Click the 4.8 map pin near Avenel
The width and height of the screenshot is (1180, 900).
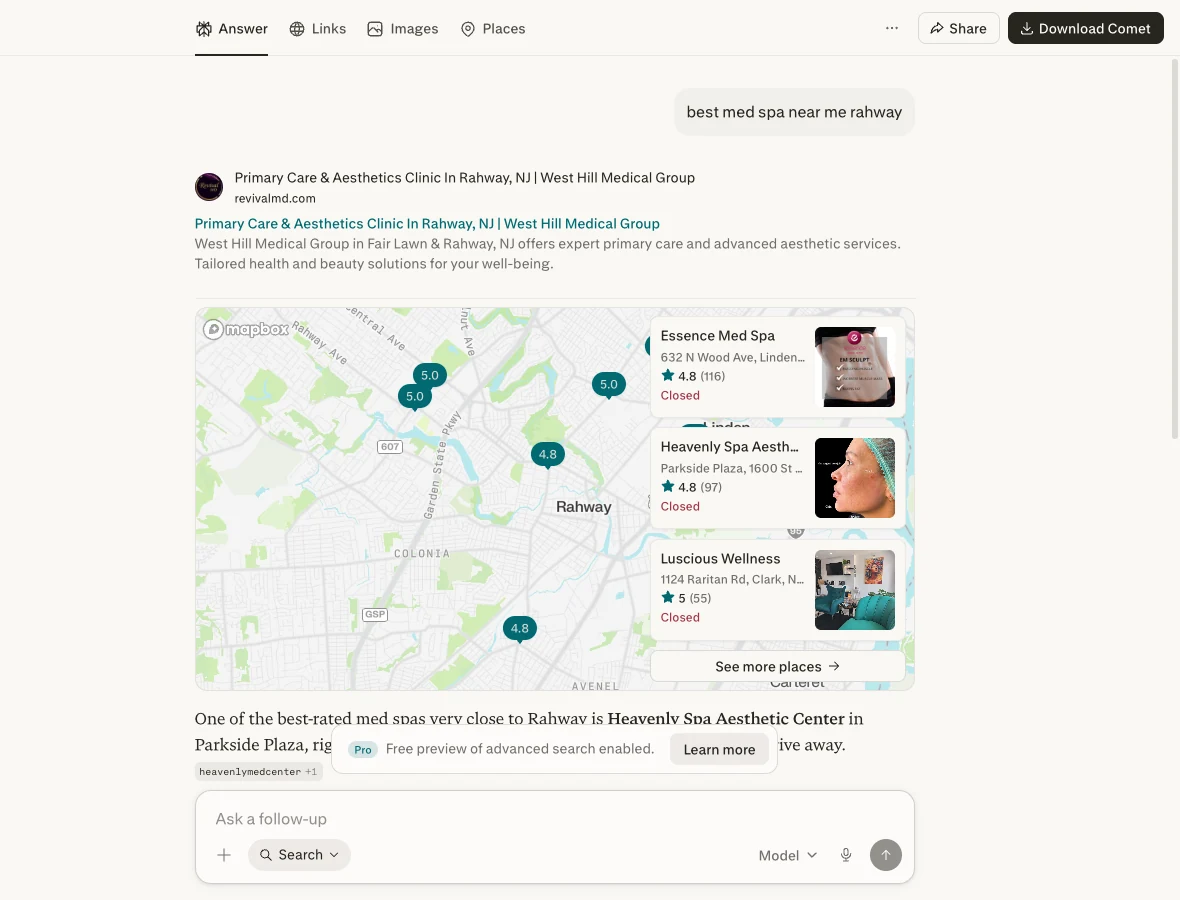(x=519, y=629)
